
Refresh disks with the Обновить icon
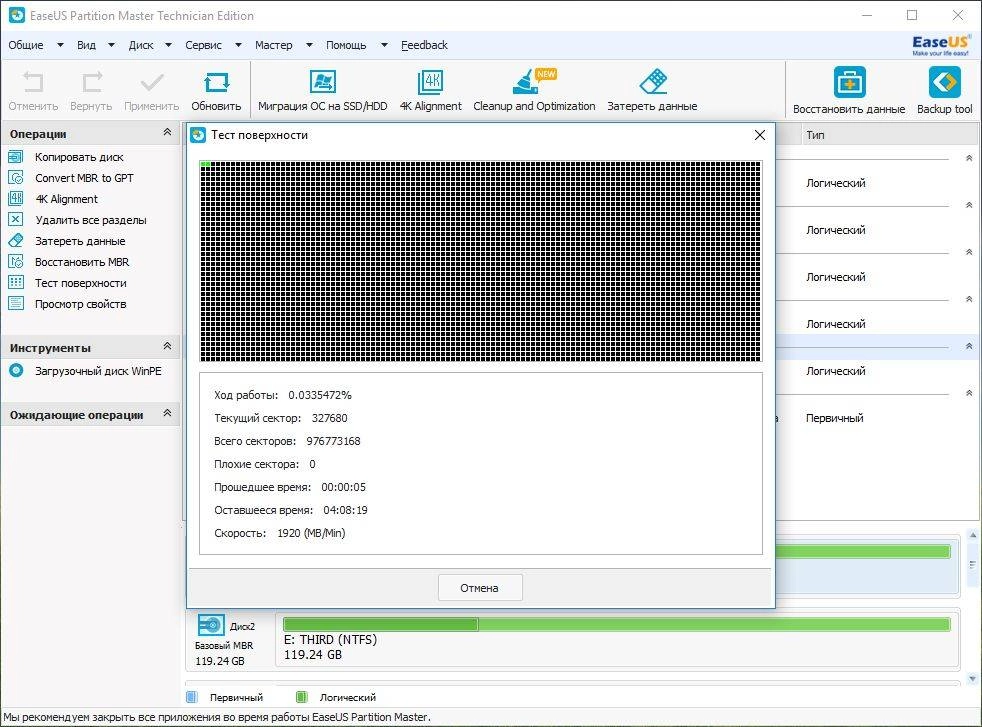(217, 82)
